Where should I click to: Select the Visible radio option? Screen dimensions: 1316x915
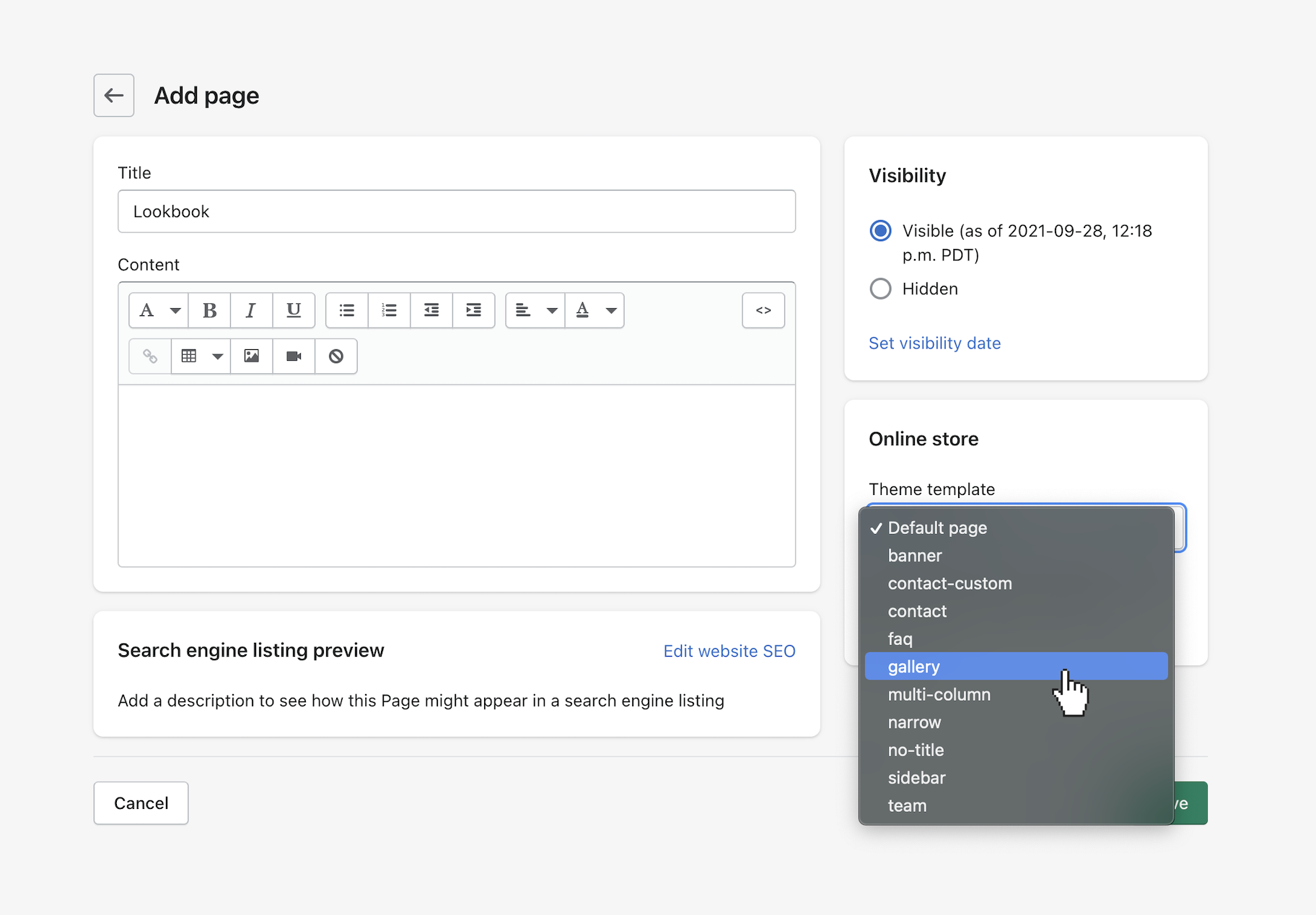880,231
